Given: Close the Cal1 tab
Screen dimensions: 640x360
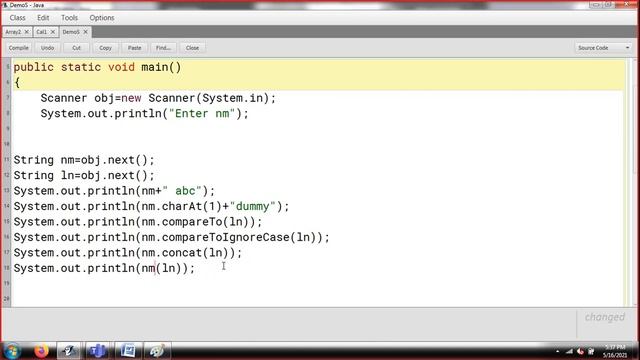Looking at the screenshot, I should coord(53,32).
